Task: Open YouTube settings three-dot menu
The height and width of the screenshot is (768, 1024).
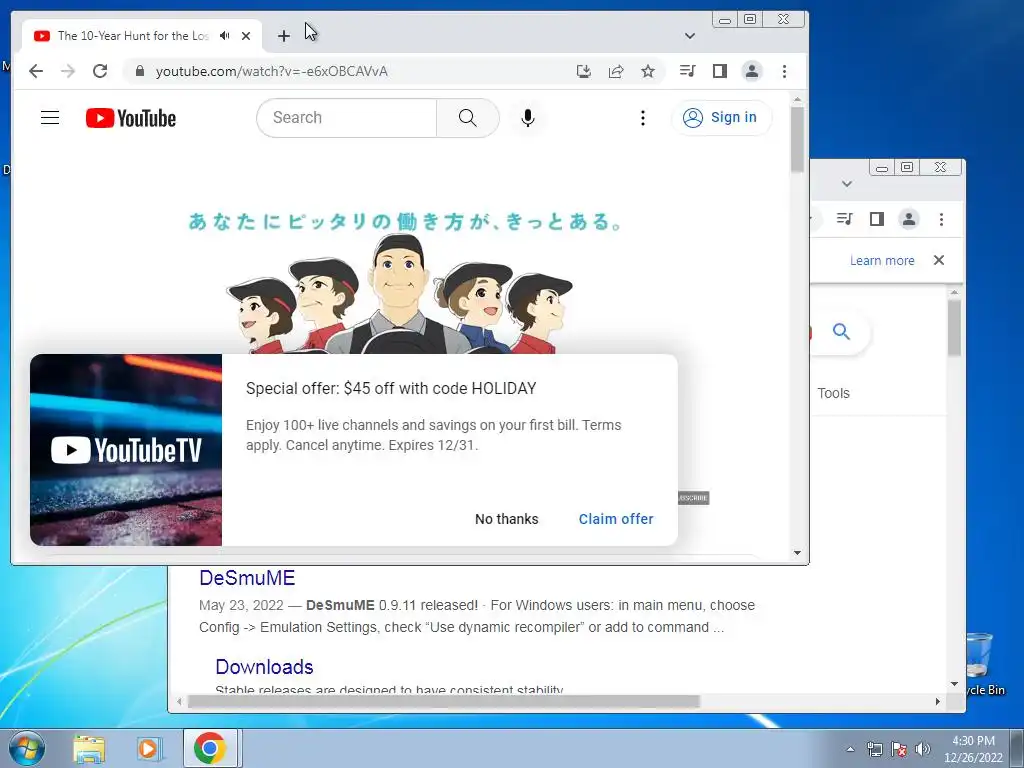Action: point(643,118)
